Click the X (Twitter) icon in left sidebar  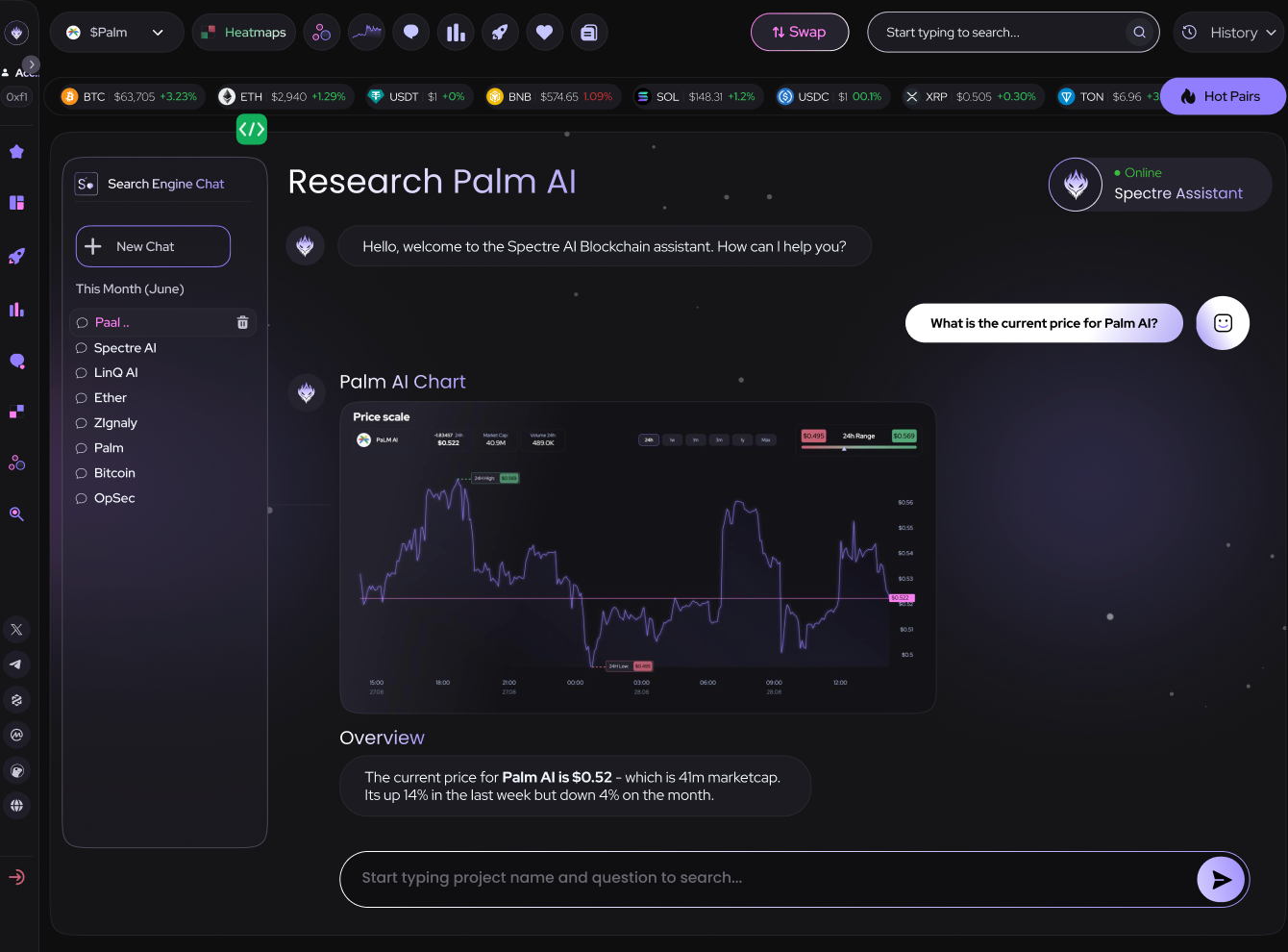click(x=16, y=629)
